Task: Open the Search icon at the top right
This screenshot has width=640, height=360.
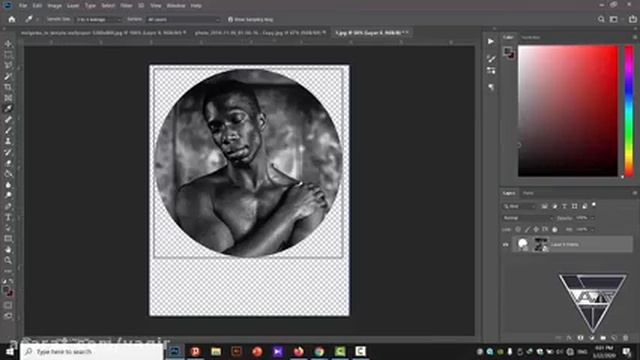Action: click(x=601, y=19)
